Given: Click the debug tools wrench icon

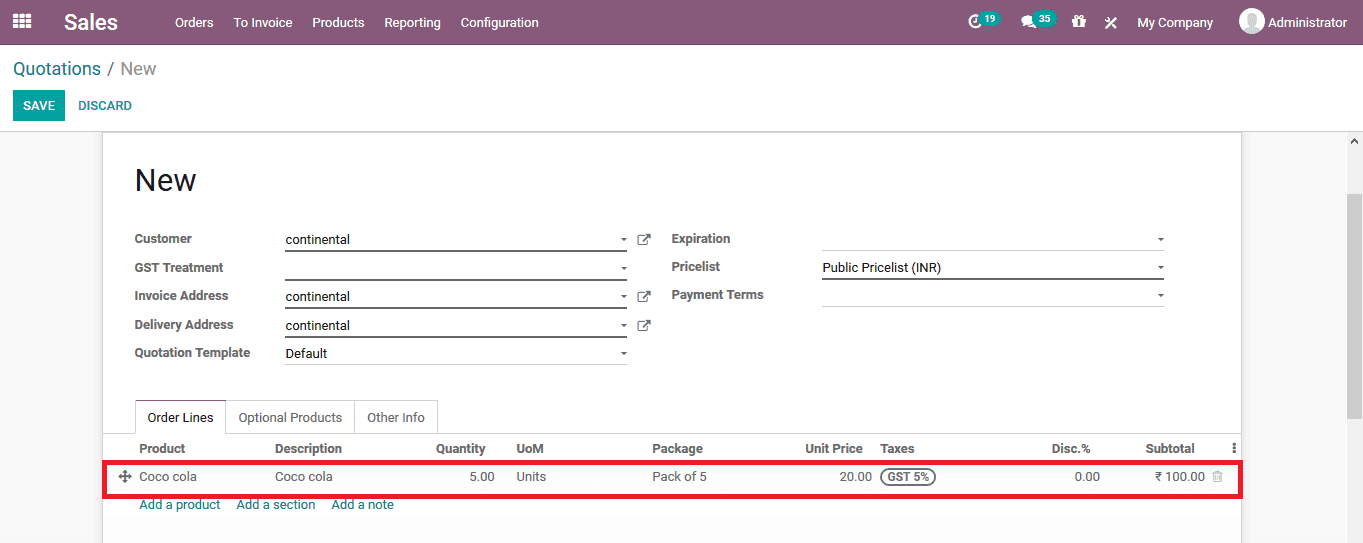Looking at the screenshot, I should point(1110,22).
